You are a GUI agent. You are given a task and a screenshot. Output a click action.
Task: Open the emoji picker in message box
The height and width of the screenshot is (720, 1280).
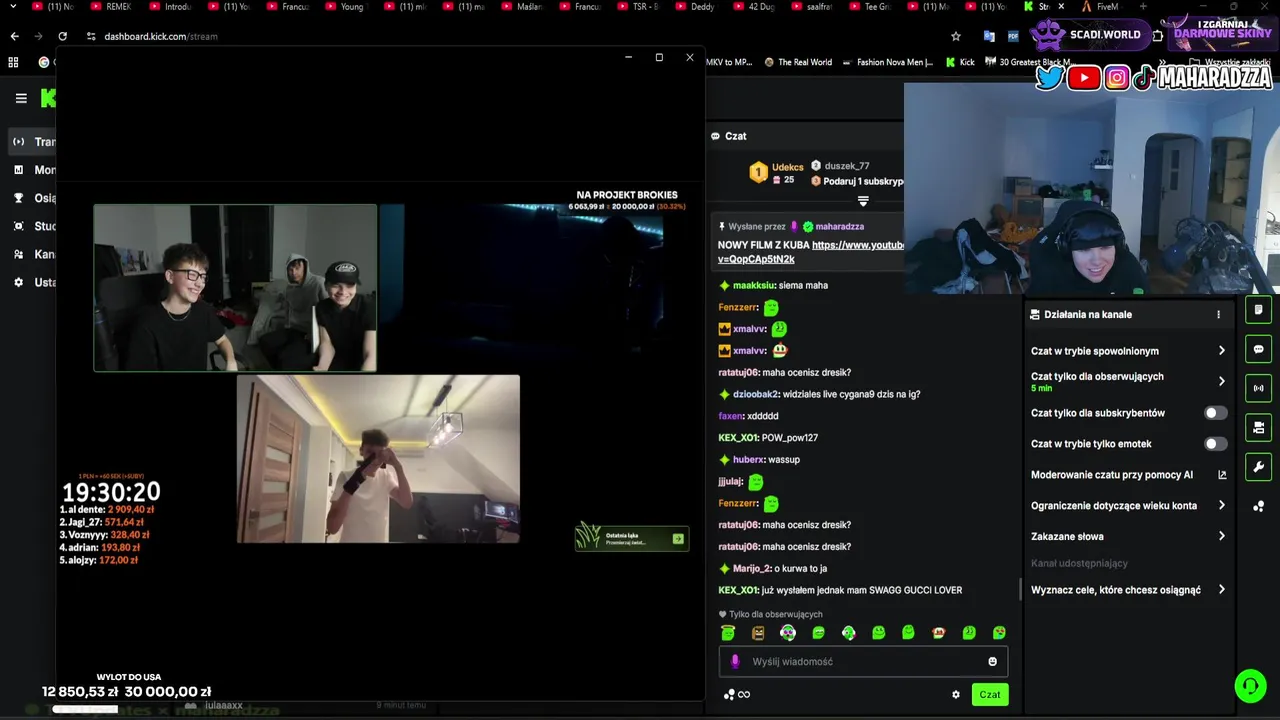click(992, 661)
